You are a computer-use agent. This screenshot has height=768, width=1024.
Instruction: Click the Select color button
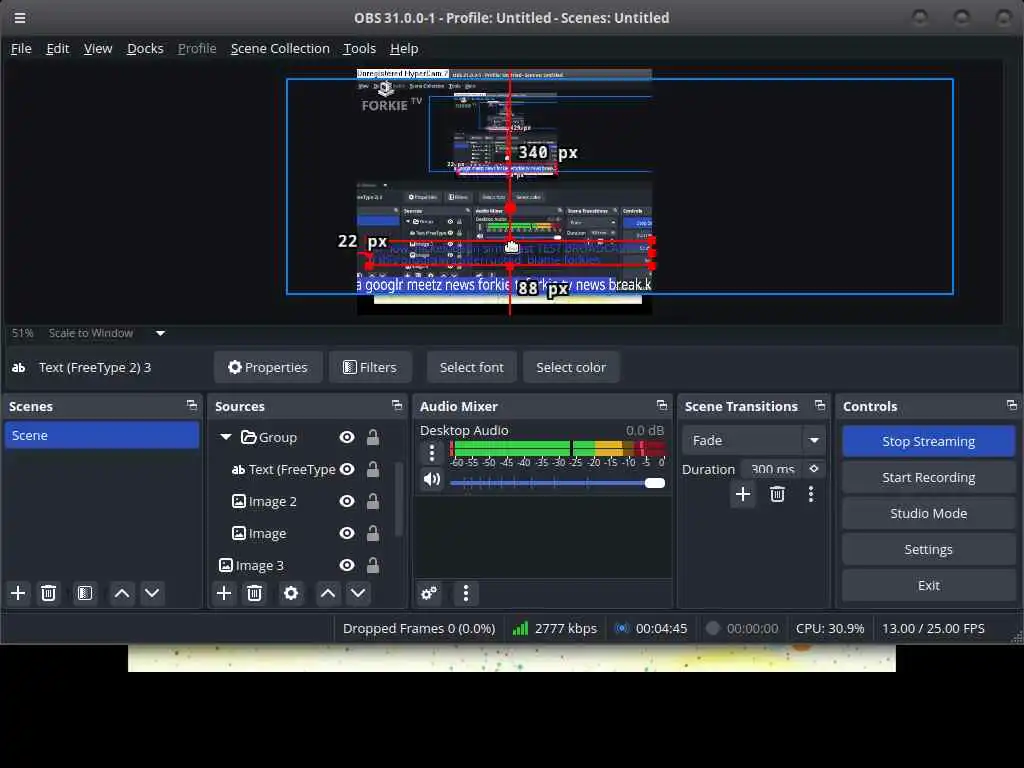(571, 367)
